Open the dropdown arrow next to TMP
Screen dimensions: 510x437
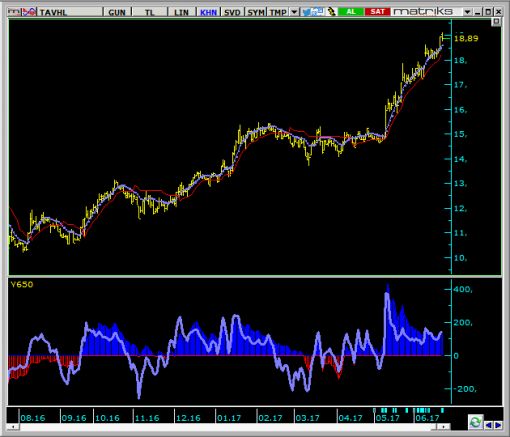(294, 12)
